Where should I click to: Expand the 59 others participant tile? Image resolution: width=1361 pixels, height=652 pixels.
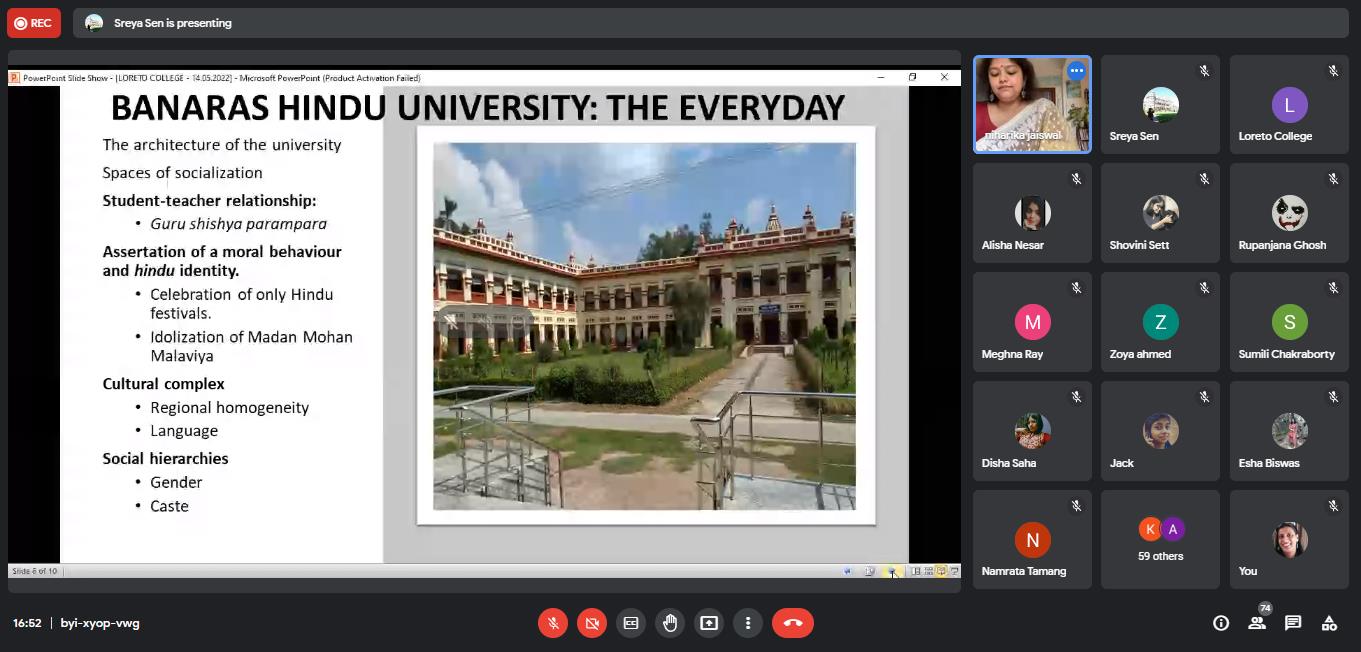click(x=1160, y=539)
